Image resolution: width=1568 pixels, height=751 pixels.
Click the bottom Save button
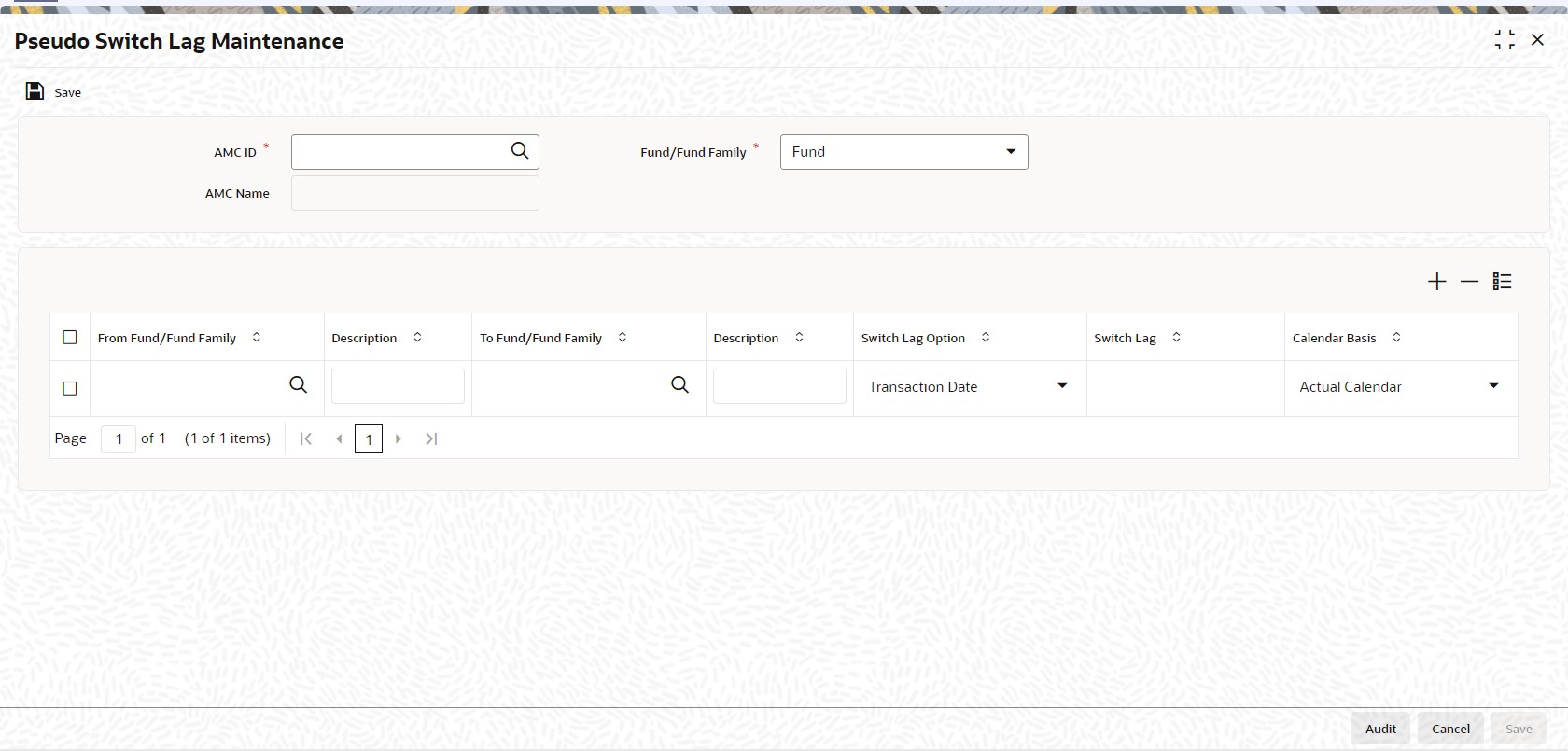tap(1519, 729)
